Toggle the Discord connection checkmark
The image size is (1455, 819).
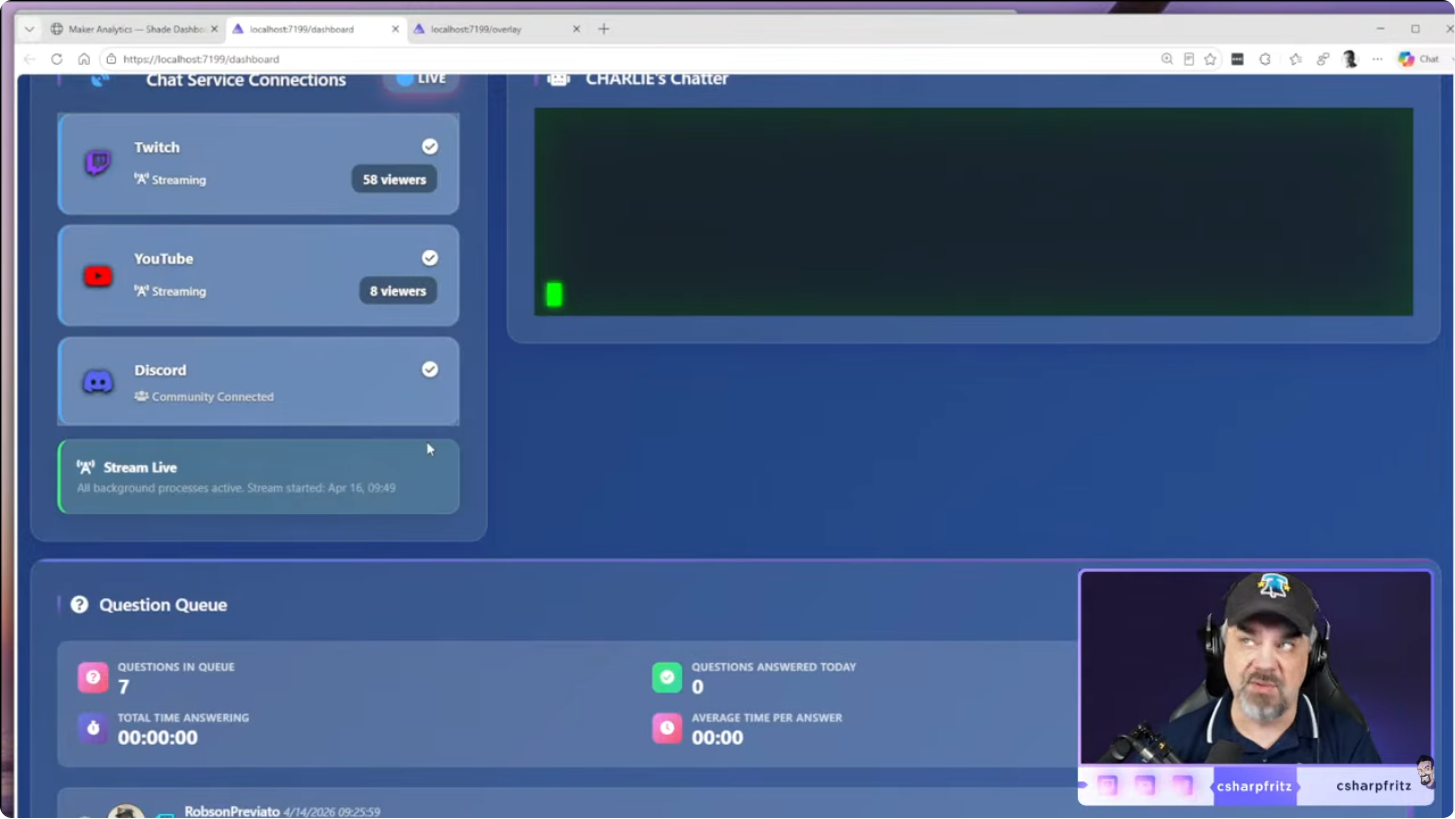tap(430, 369)
